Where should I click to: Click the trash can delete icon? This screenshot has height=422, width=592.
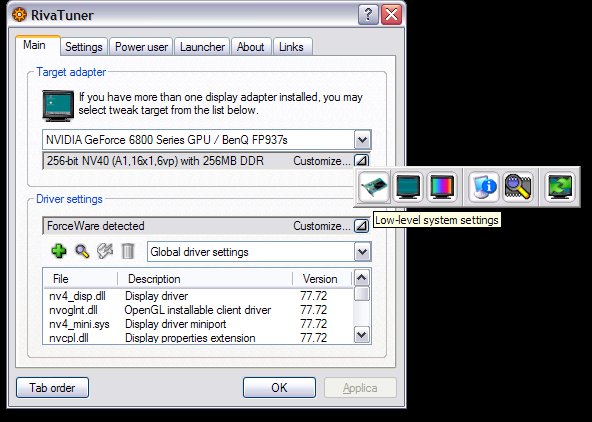pos(128,251)
